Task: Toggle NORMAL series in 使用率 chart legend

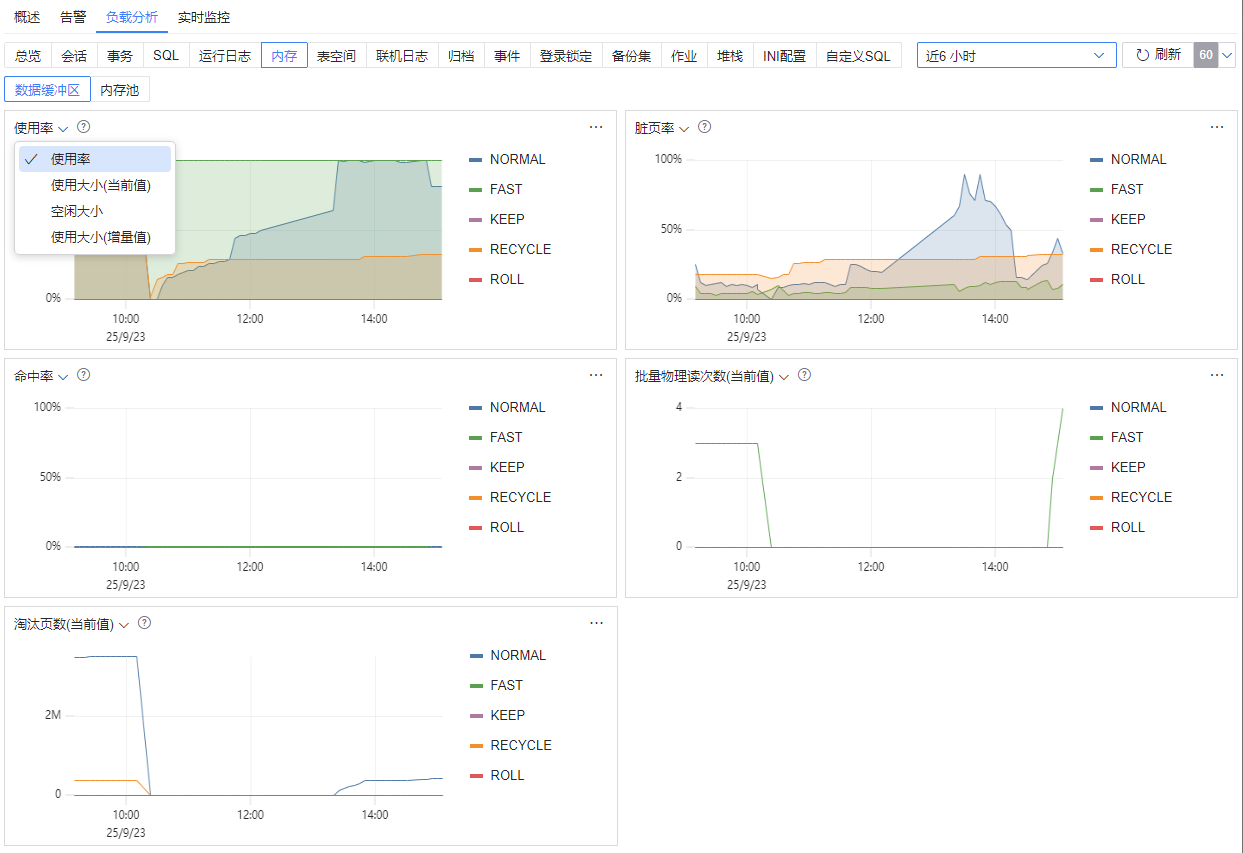Action: (507, 159)
